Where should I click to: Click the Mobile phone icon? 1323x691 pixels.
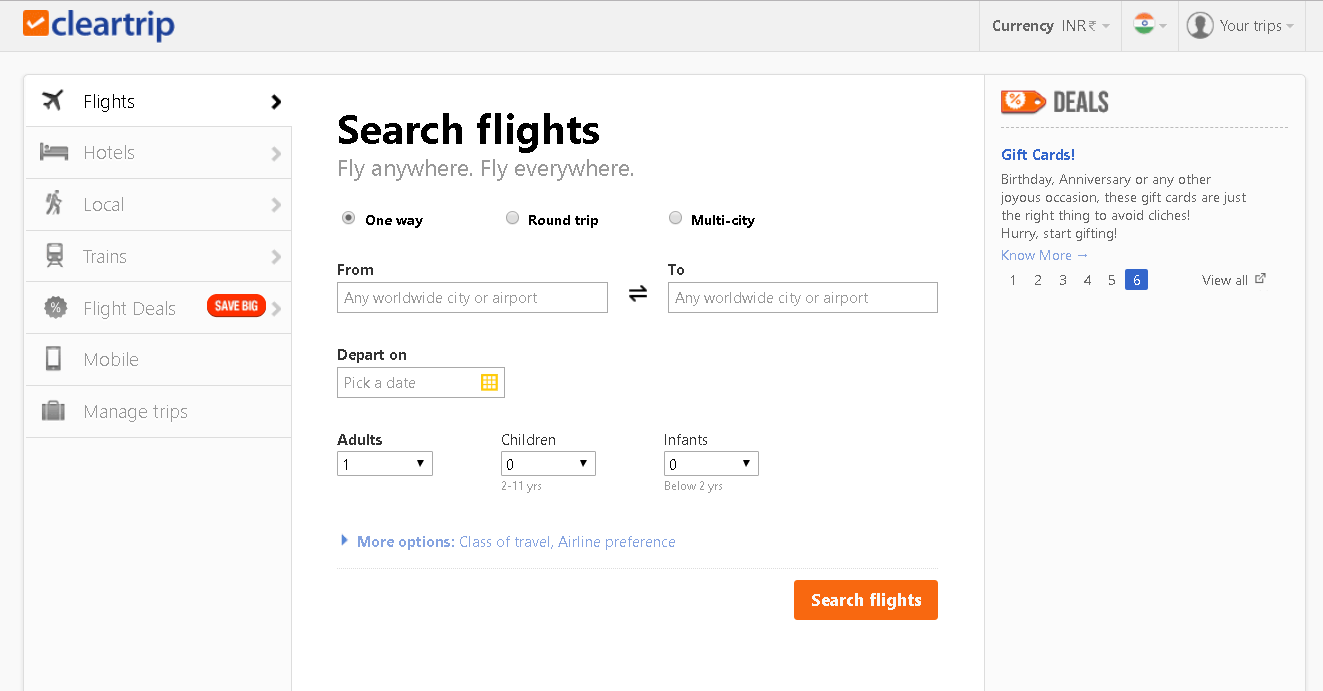coord(53,359)
